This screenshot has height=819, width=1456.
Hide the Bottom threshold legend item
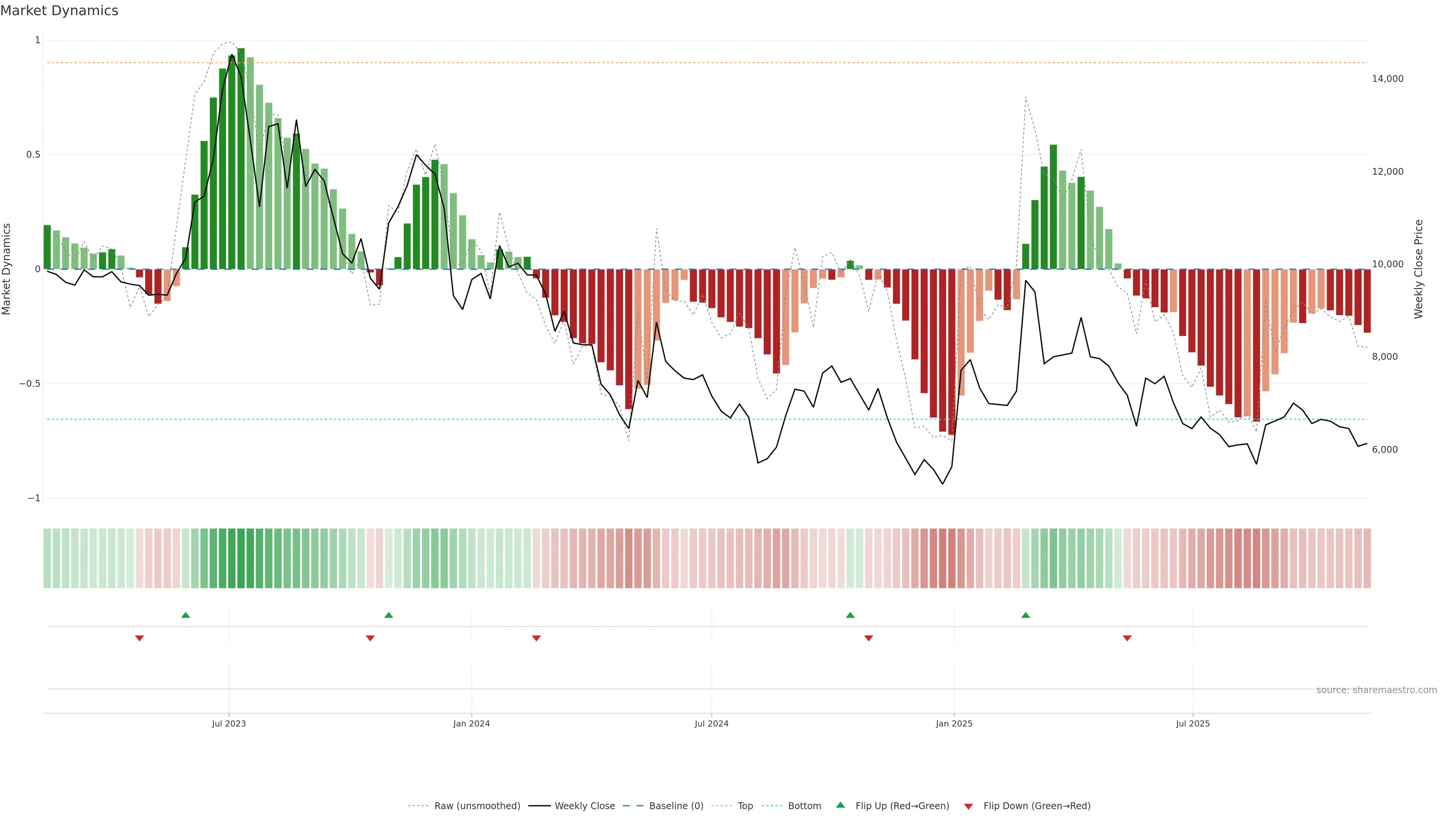[804, 806]
